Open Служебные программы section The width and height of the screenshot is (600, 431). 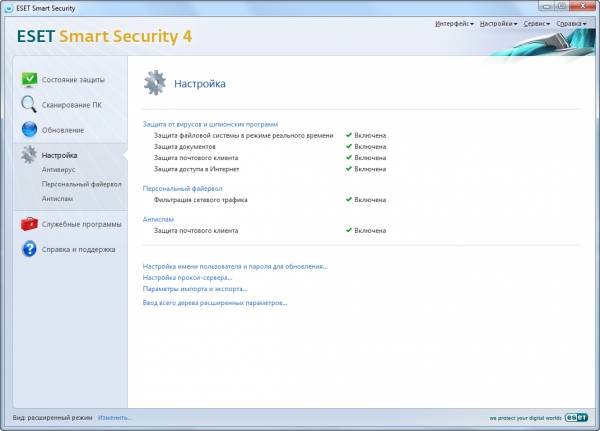(82, 224)
